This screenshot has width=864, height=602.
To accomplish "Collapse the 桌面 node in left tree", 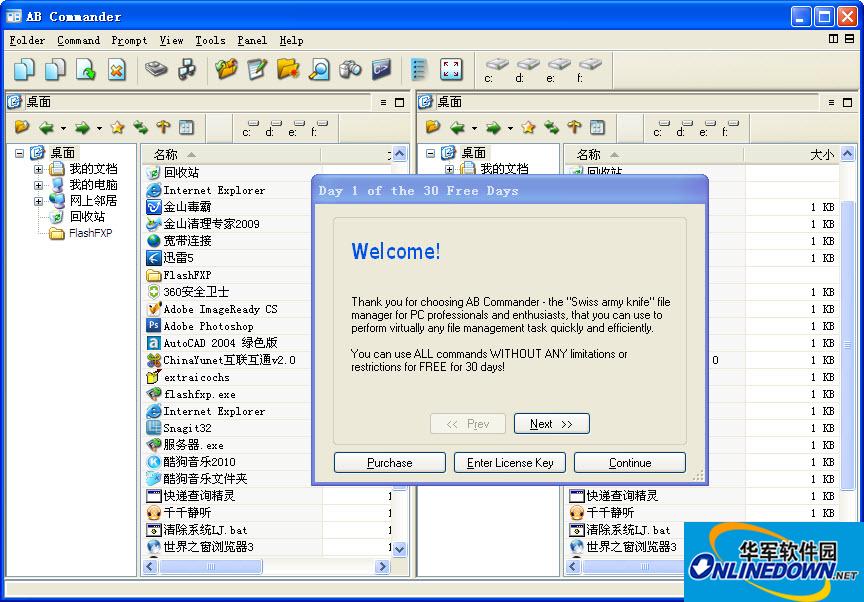I will (19, 153).
